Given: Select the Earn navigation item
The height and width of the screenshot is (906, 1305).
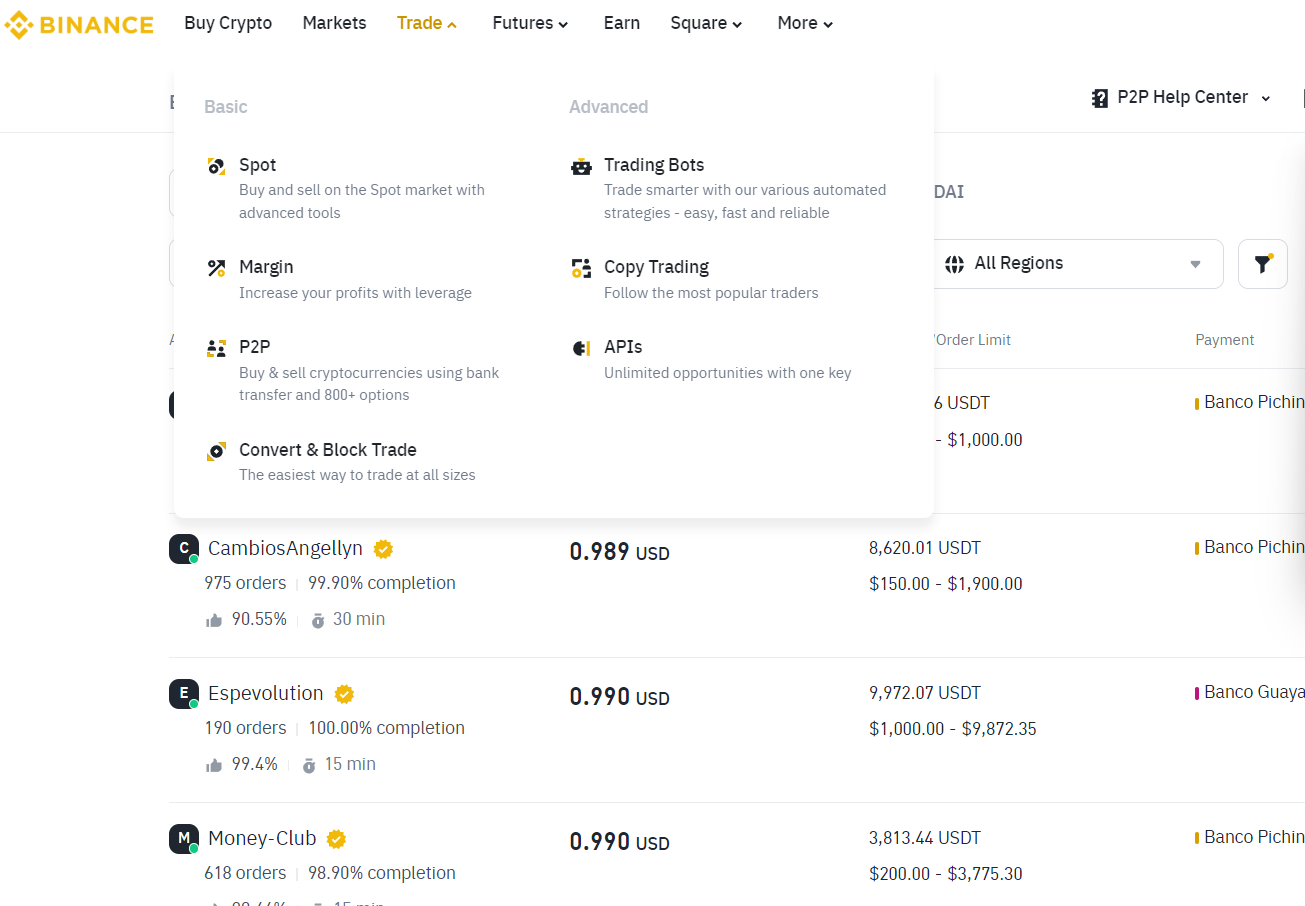Looking at the screenshot, I should pyautogui.click(x=621, y=23).
